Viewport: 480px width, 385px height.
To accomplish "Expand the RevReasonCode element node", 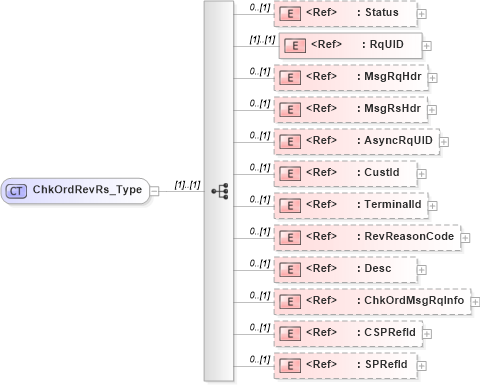I will point(465,238).
